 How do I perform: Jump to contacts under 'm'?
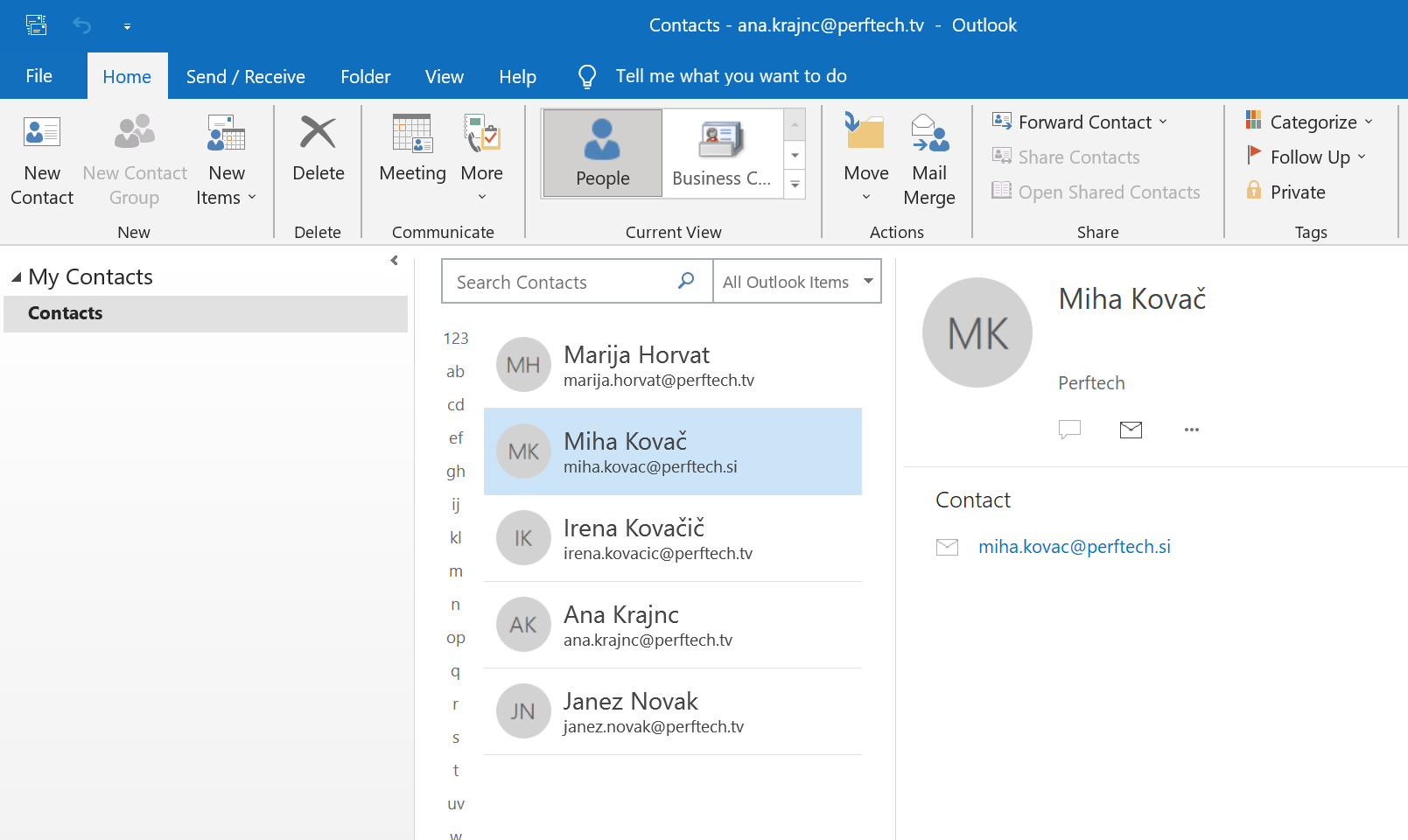pos(456,571)
